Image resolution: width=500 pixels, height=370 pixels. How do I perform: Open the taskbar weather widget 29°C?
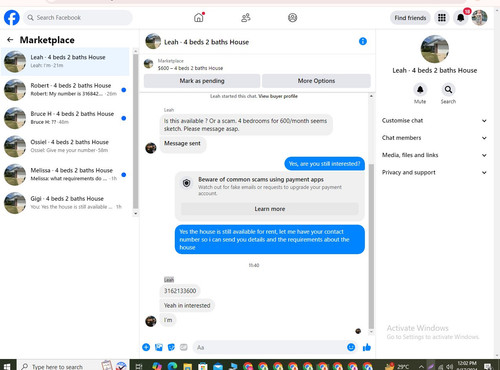397,366
